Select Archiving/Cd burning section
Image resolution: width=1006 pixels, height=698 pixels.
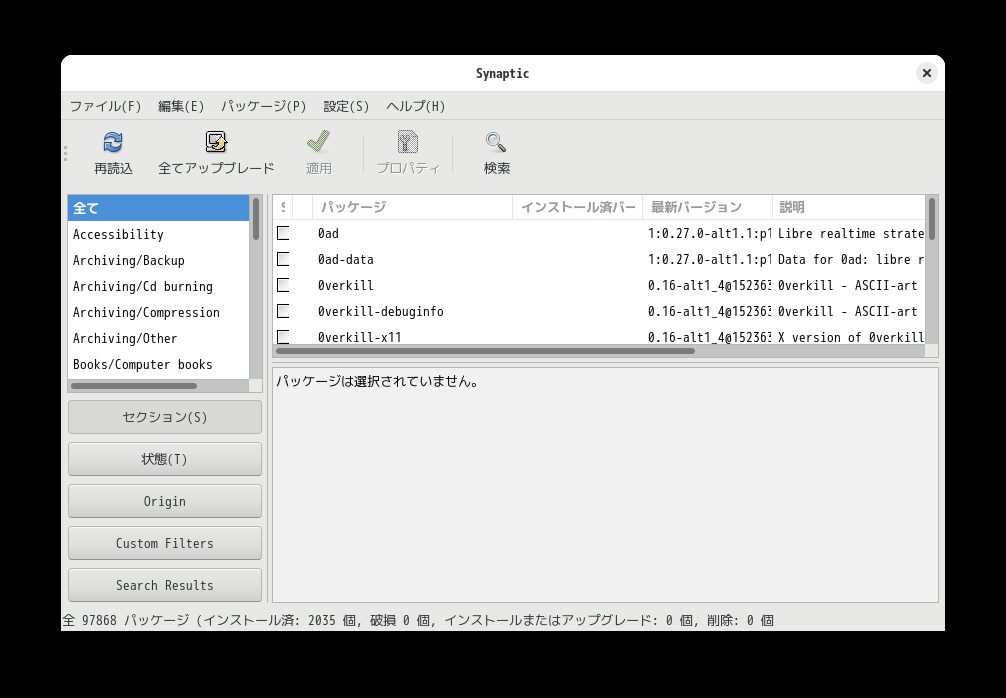pyautogui.click(x=158, y=286)
